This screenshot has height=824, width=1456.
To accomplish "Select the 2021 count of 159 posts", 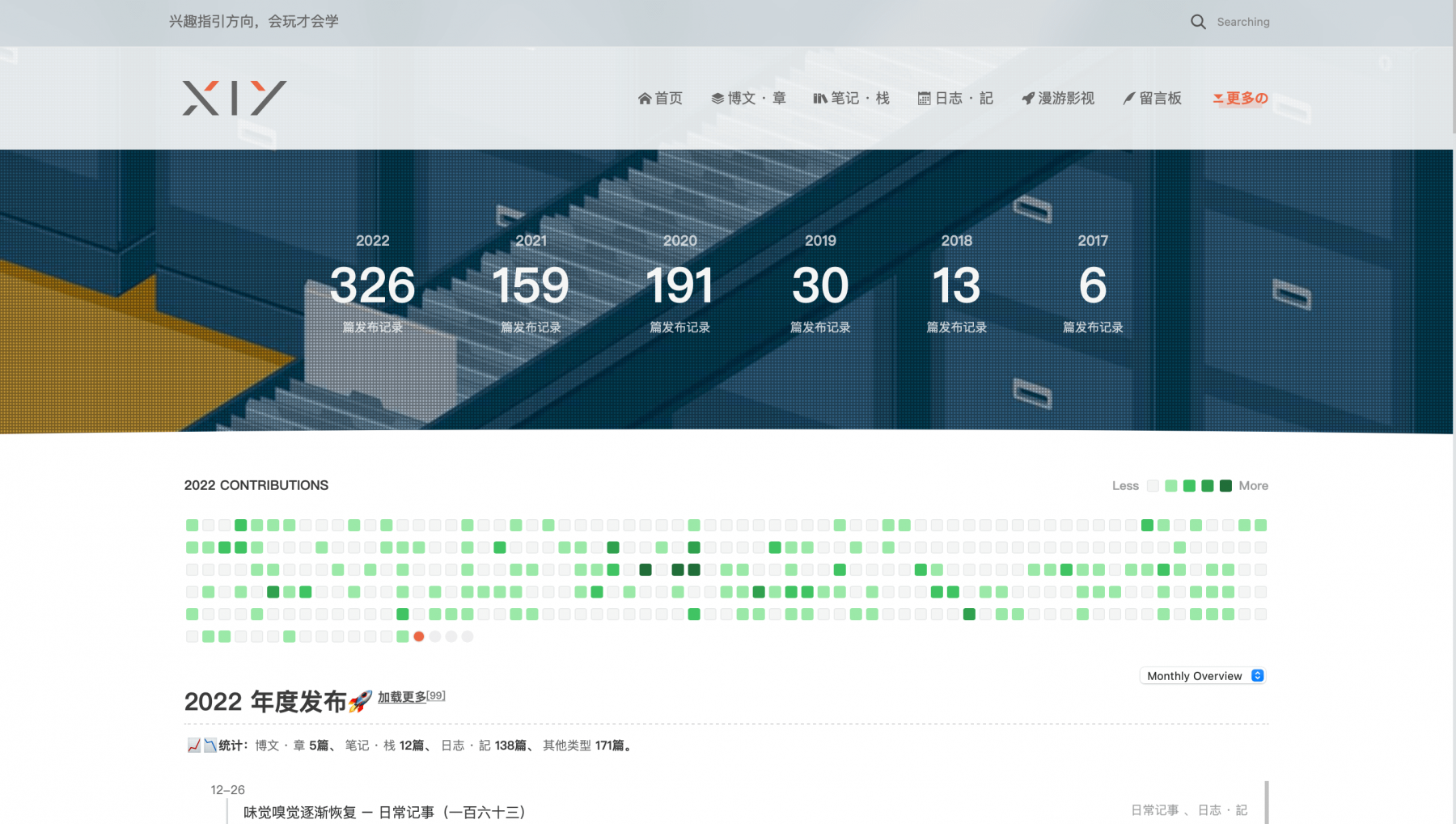I will coord(531,285).
